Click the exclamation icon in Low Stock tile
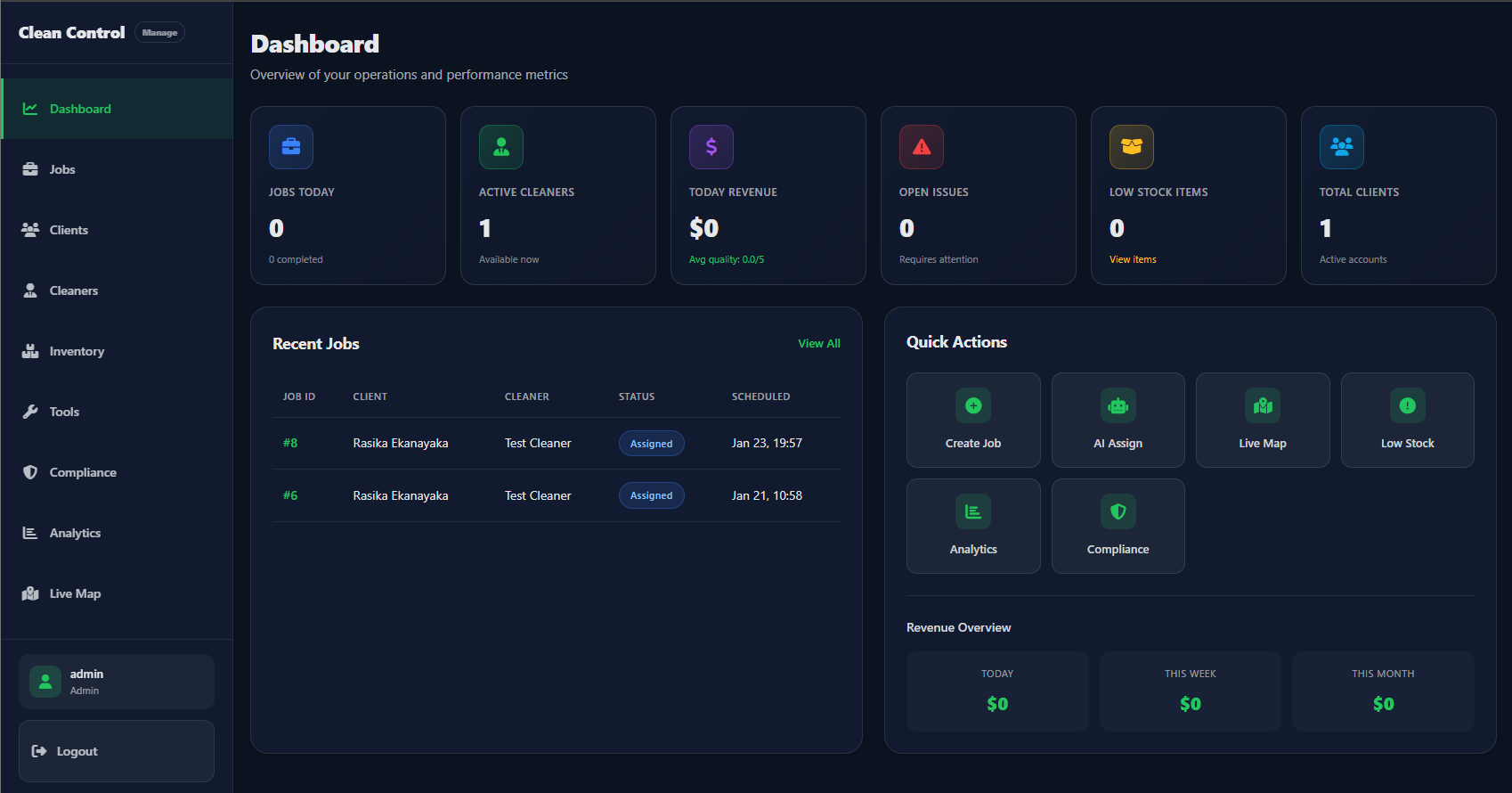Image resolution: width=1512 pixels, height=793 pixels. 1408,405
